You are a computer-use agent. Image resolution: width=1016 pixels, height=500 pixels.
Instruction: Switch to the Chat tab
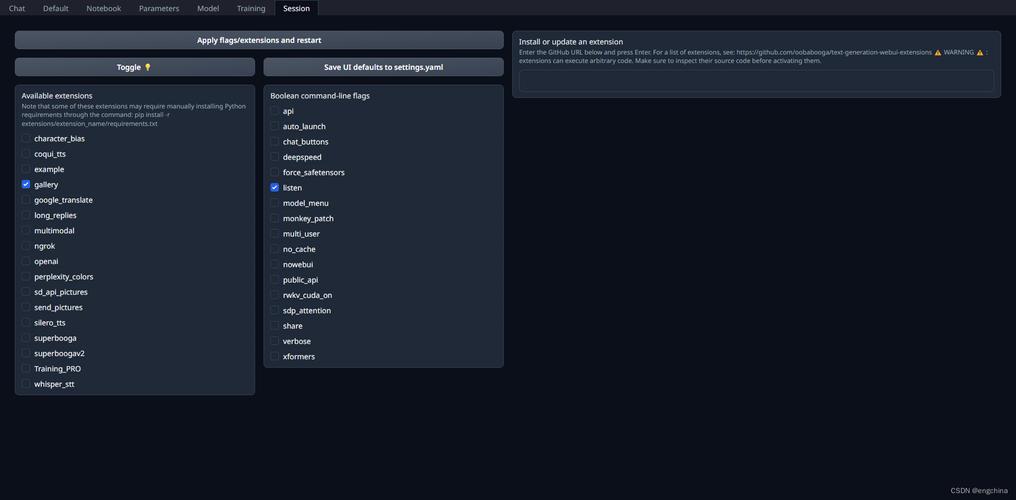pos(17,8)
